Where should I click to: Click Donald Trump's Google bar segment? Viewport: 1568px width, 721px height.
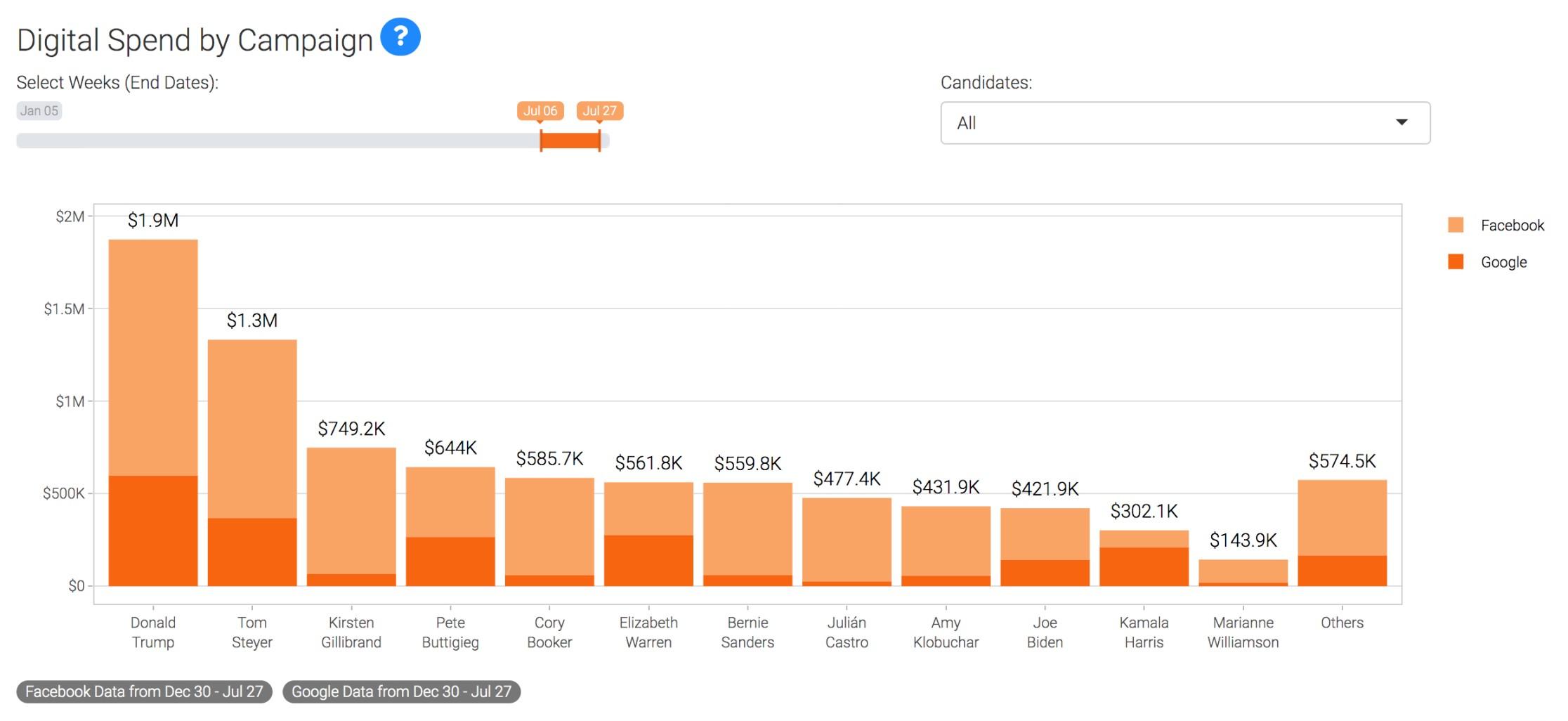point(153,531)
